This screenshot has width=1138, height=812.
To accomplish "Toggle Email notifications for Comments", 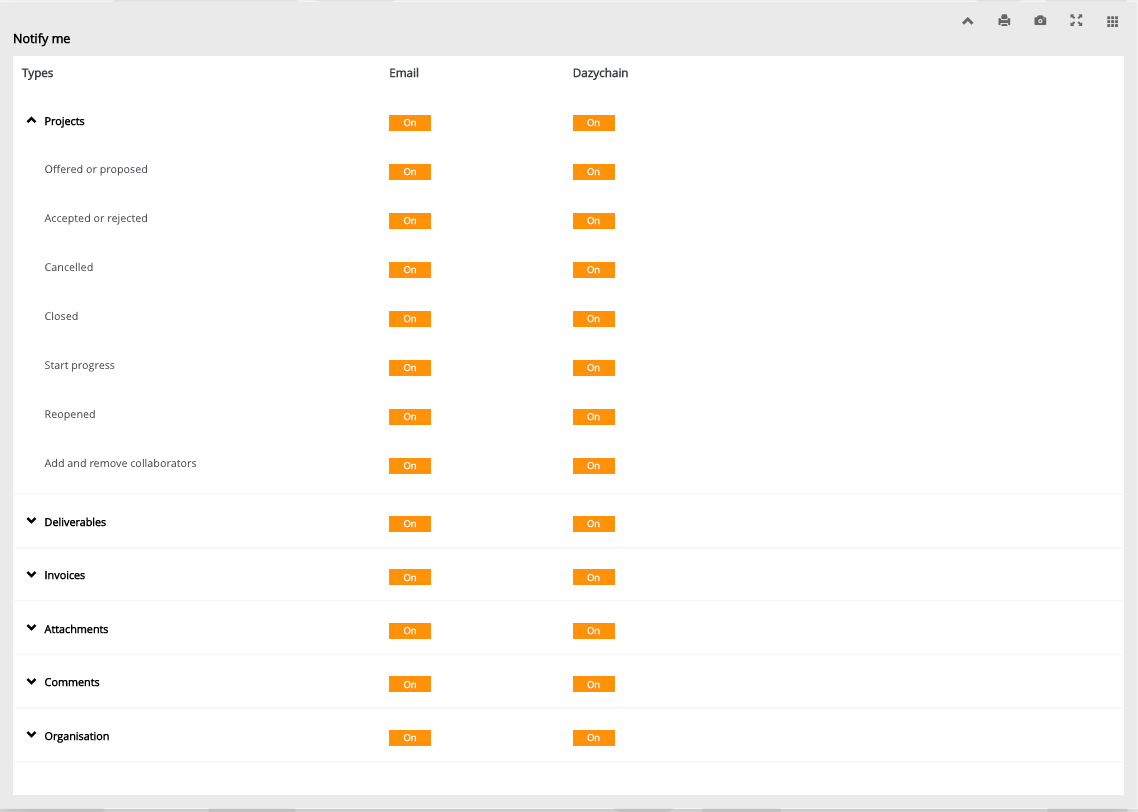I will (410, 684).
